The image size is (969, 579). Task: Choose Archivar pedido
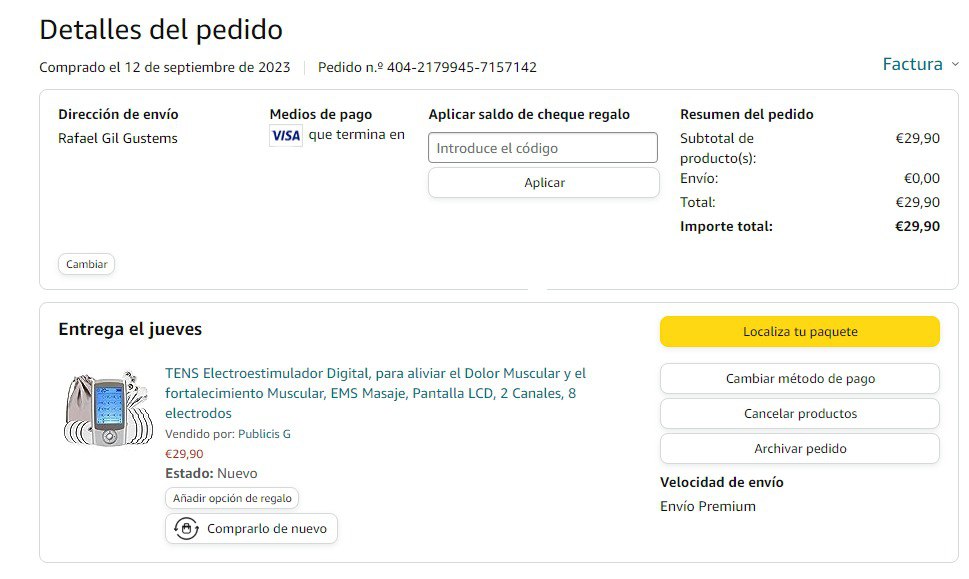(799, 449)
